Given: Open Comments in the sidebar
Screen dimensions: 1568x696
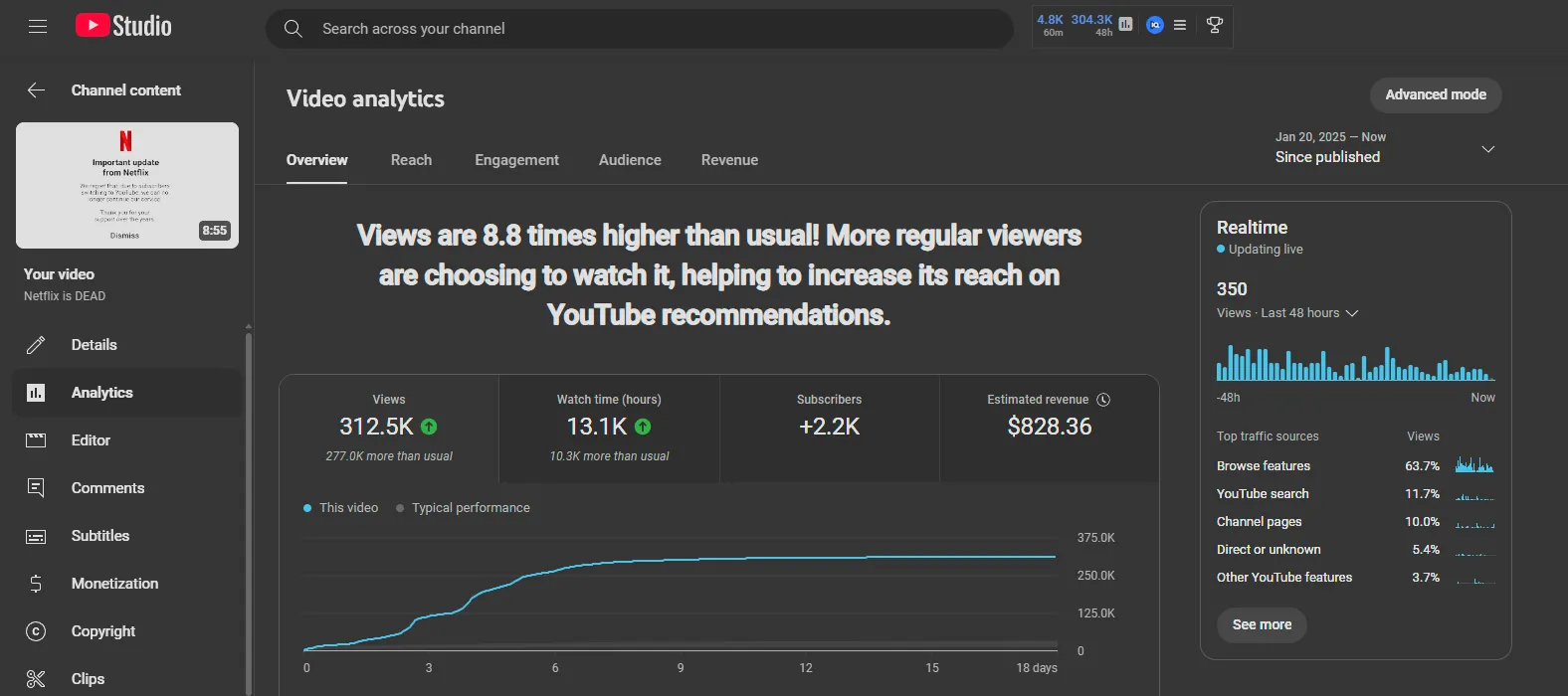Looking at the screenshot, I should click(127, 488).
